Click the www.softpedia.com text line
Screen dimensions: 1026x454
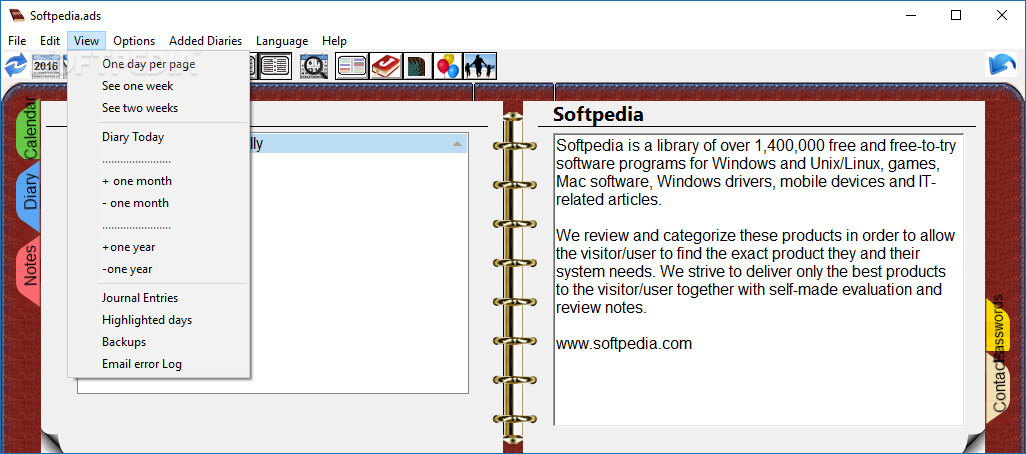coord(624,343)
